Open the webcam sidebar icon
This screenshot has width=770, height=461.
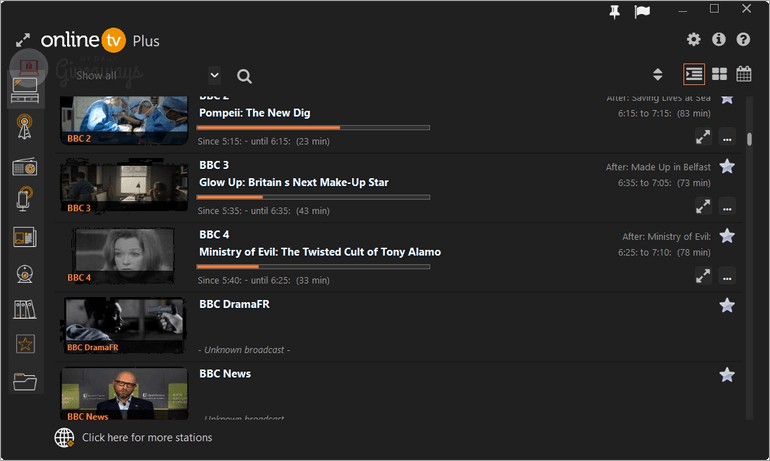tap(25, 274)
